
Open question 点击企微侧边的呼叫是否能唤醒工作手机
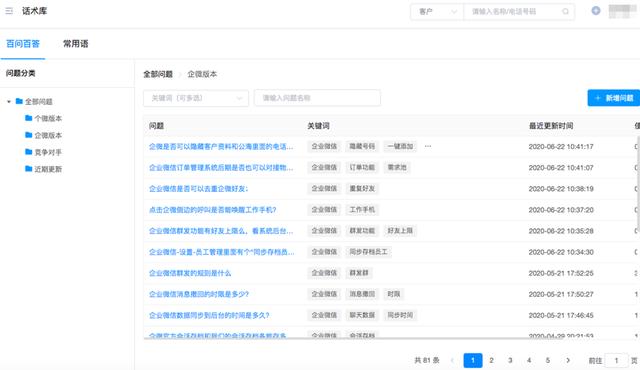click(213, 210)
